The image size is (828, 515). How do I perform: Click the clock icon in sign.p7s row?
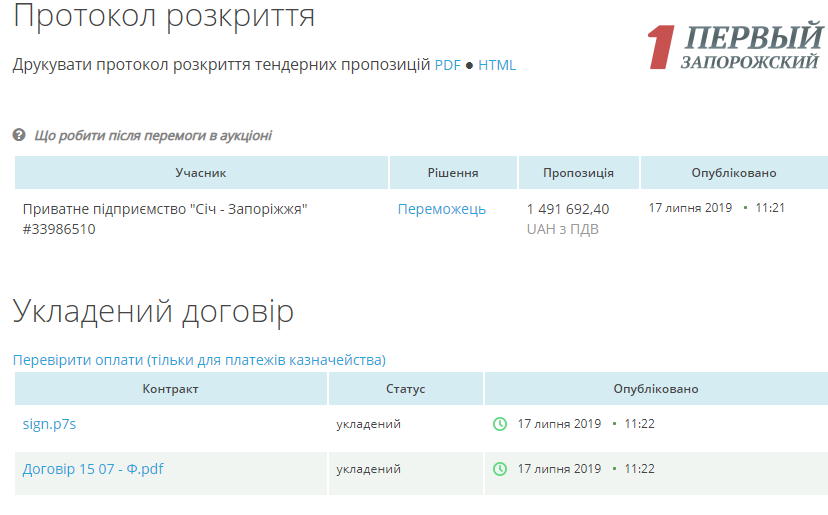click(500, 424)
